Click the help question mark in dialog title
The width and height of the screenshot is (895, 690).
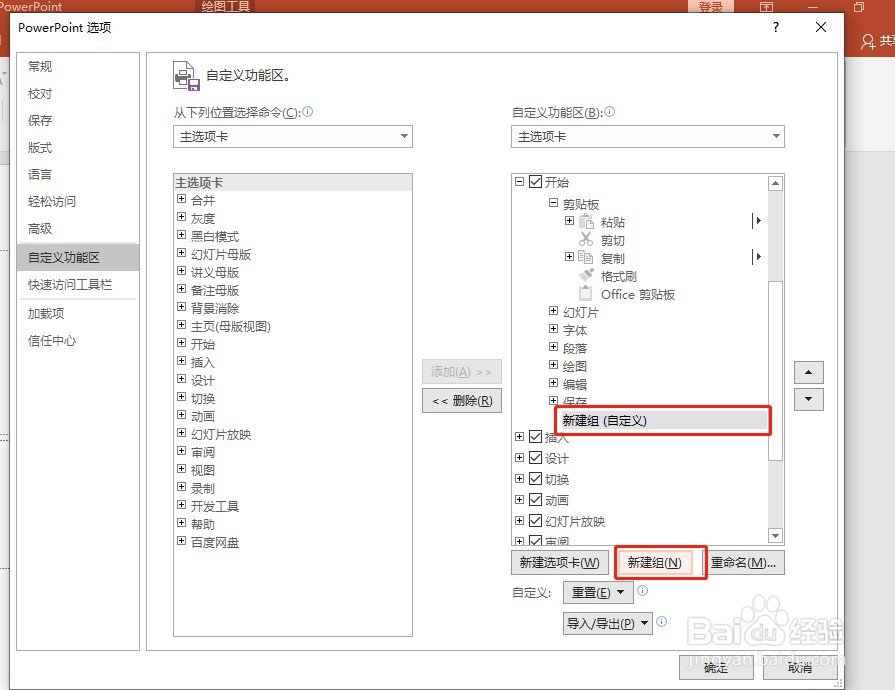pyautogui.click(x=776, y=27)
